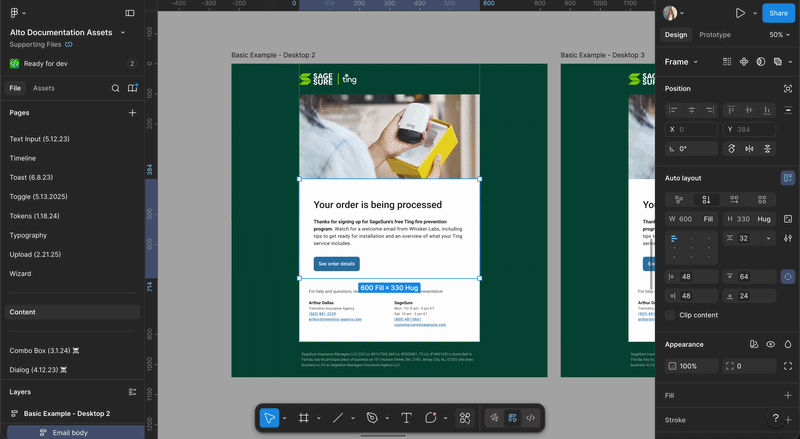Align top icon in Position
This screenshot has width=800, height=439.
[x=731, y=110]
